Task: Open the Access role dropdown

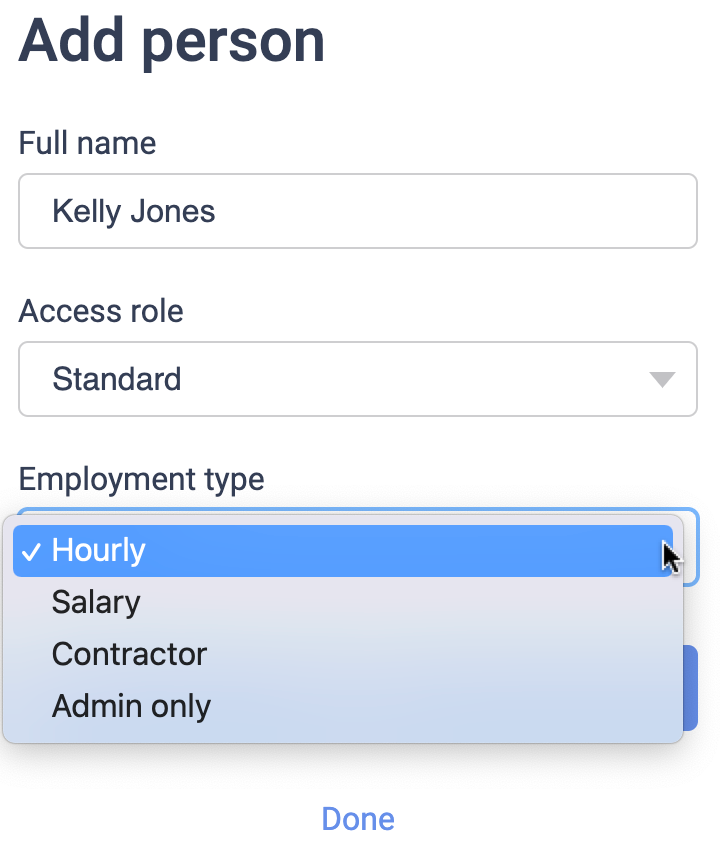Action: [x=357, y=379]
